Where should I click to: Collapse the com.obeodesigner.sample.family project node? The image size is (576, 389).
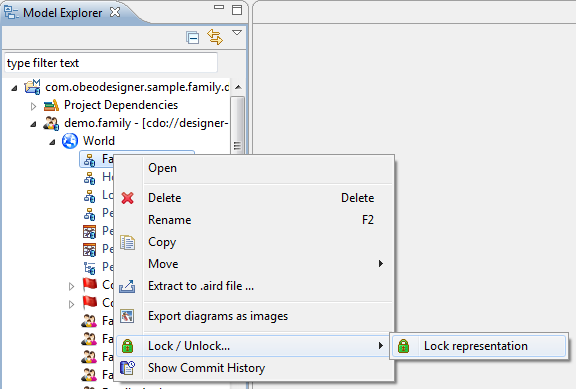point(14,88)
